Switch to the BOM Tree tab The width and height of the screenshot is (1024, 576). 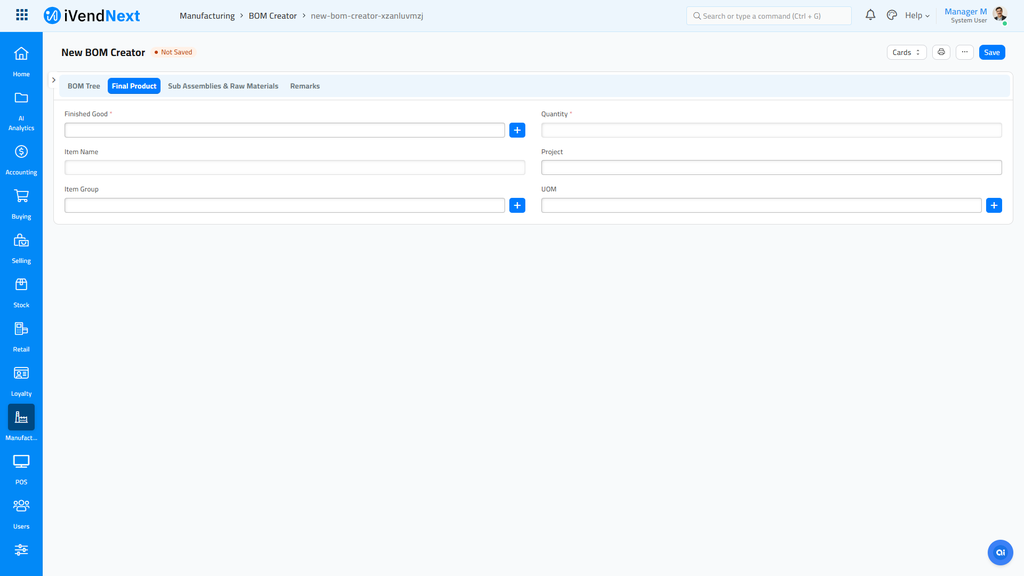84,86
